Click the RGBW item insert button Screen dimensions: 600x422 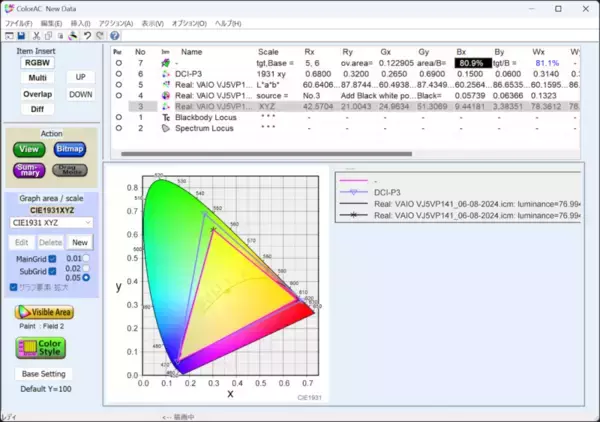tap(37, 62)
